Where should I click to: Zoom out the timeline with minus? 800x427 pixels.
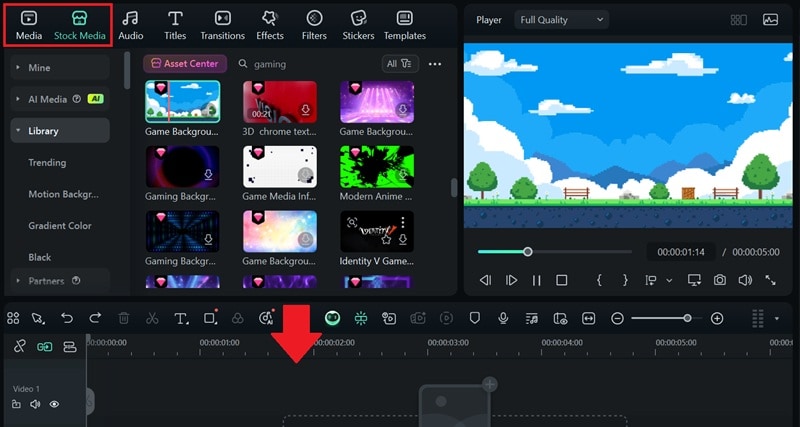tap(617, 318)
